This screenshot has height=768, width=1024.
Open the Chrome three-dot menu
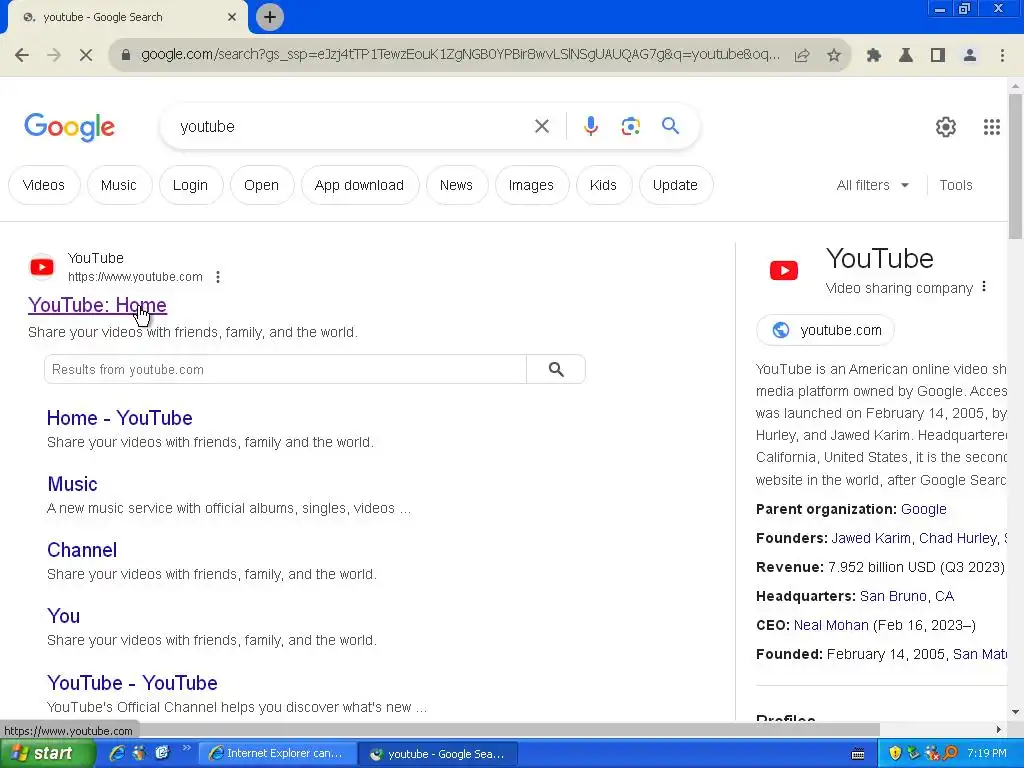pyautogui.click(x=1002, y=55)
